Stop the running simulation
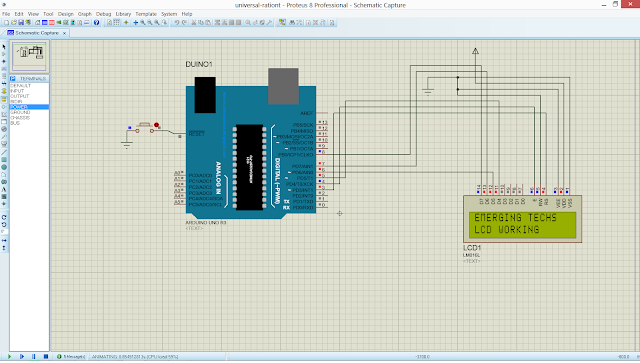Image resolution: width=640 pixels, height=363 pixels. click(x=46, y=356)
